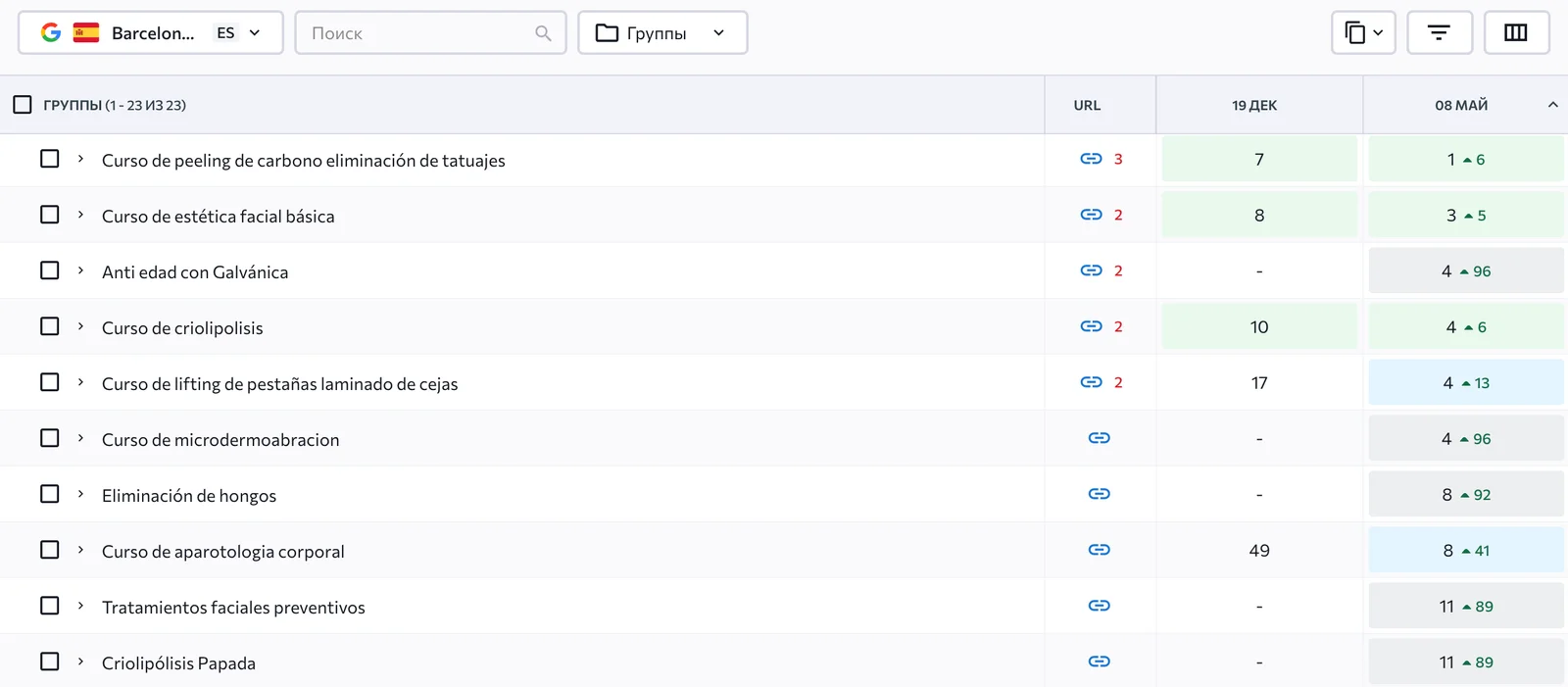This screenshot has height=687, width=1568.
Task: Open URL link icon for Anti edad con Galvánica
Action: (1091, 270)
